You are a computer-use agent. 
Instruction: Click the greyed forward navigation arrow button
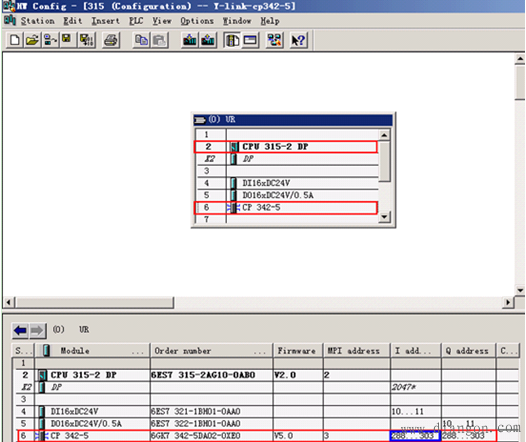click(37, 331)
